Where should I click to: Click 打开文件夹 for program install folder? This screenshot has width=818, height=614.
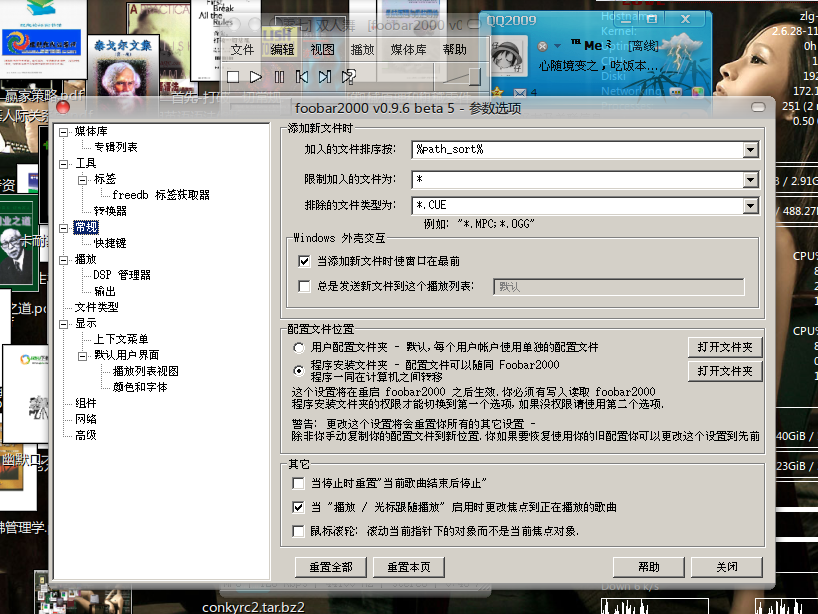point(725,371)
